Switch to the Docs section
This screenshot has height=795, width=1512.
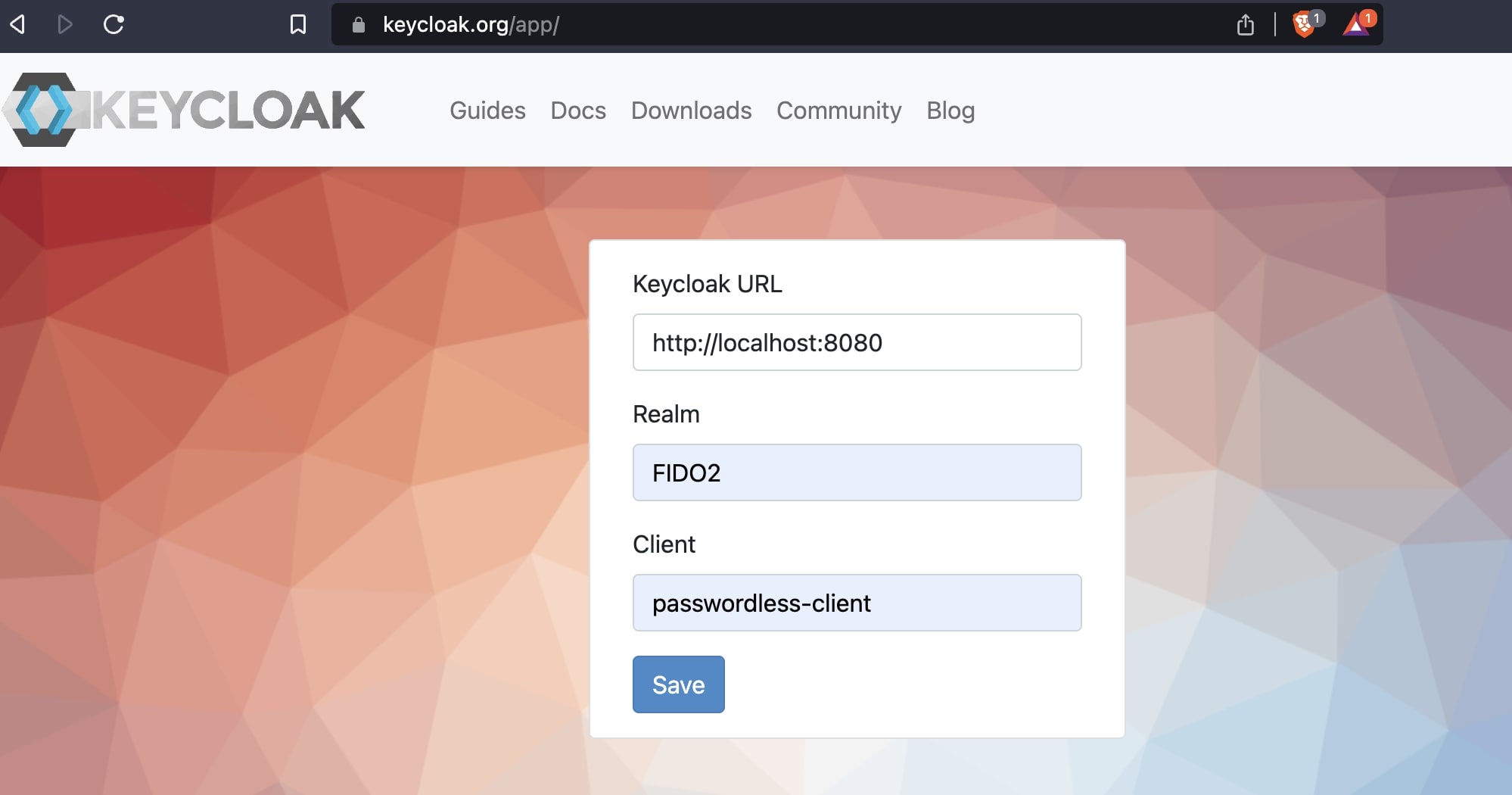point(578,111)
